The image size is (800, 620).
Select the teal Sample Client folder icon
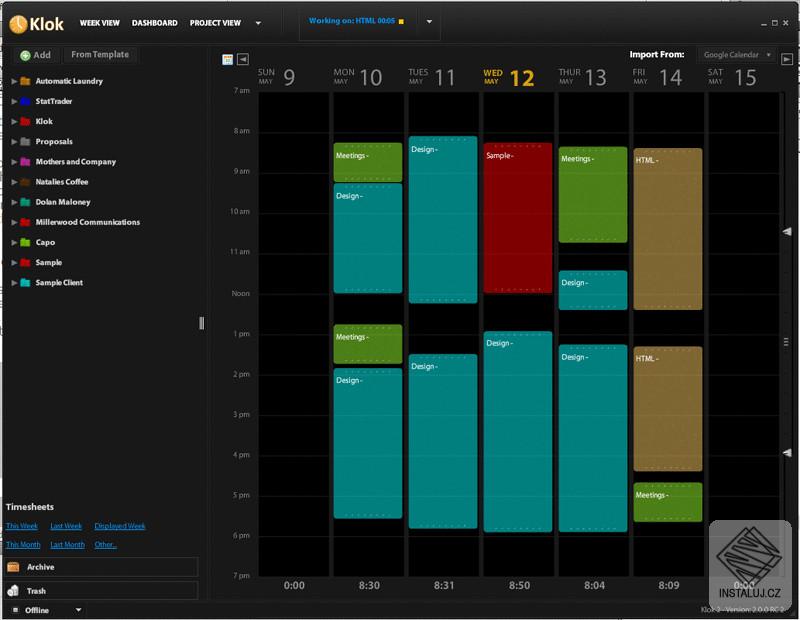click(x=25, y=283)
